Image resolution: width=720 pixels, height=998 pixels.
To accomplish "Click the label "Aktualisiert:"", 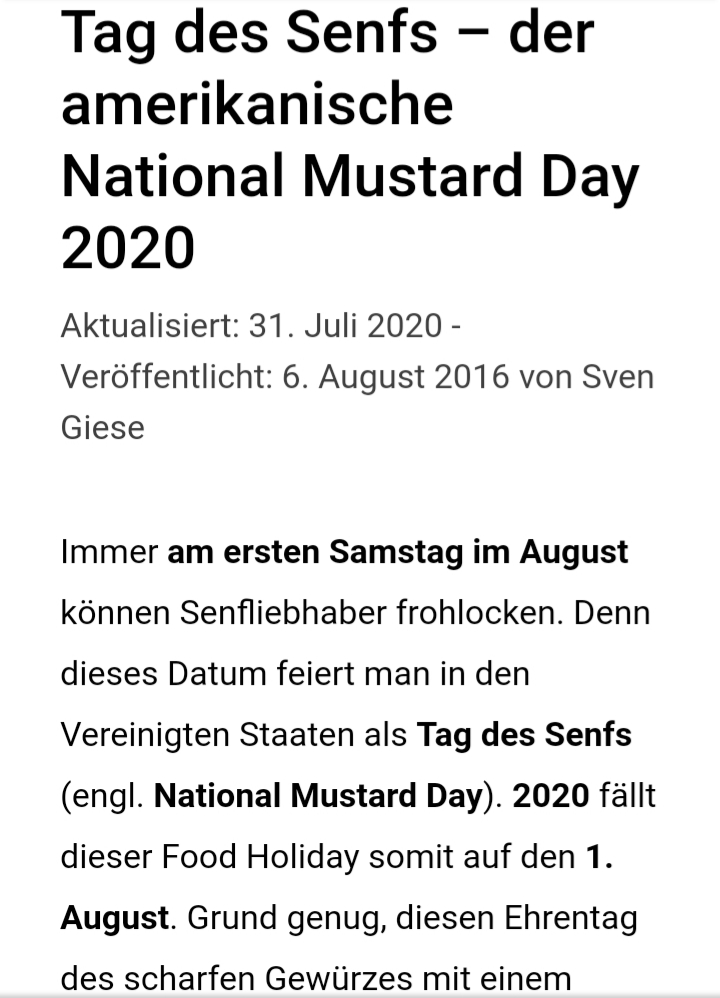I will click(150, 326).
